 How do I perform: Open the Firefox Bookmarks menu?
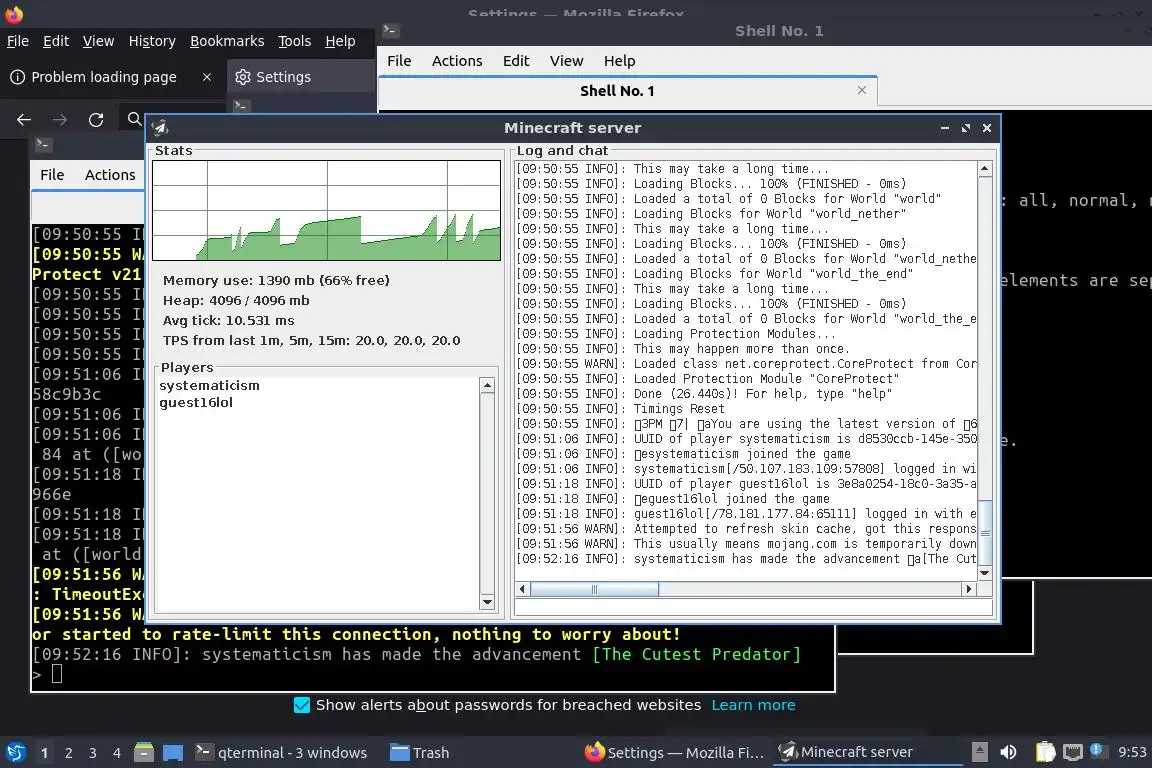[227, 41]
